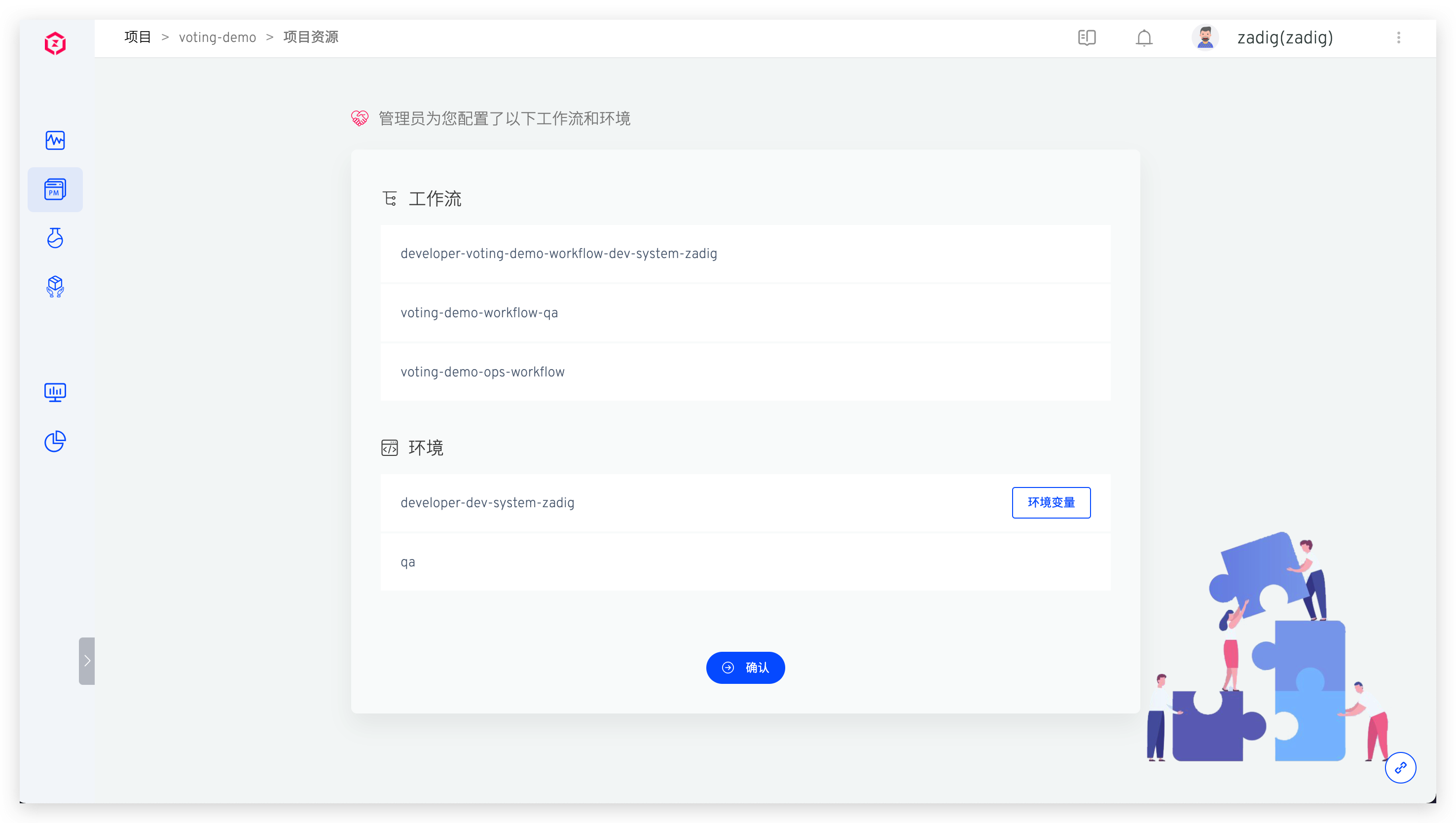Open the flask testing center icon
The width and height of the screenshot is (1456, 823).
[x=55, y=238]
